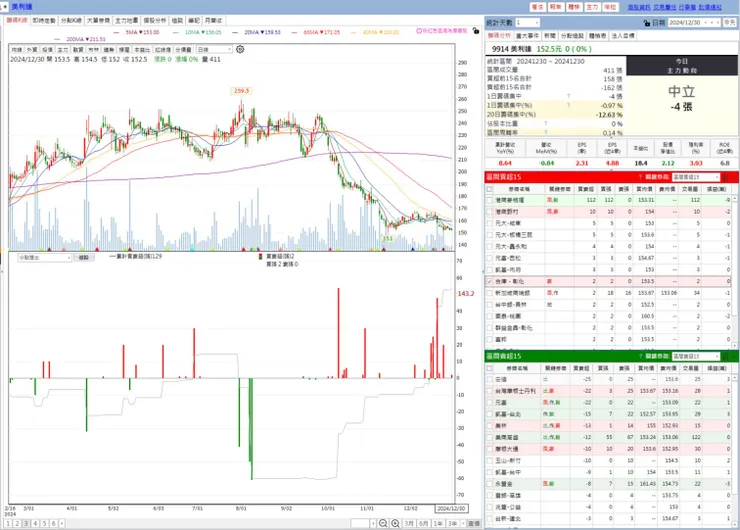The image size is (740, 530).
Task: Toggle the 分價量 overlay button
Action: point(183,50)
